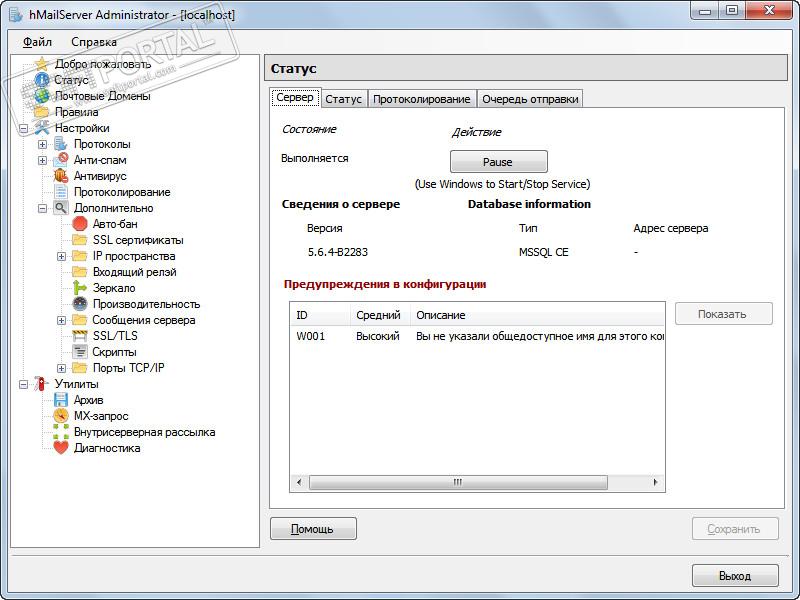Collapse the Дополнительно tree node
This screenshot has width=800, height=600.
pyautogui.click(x=42, y=208)
